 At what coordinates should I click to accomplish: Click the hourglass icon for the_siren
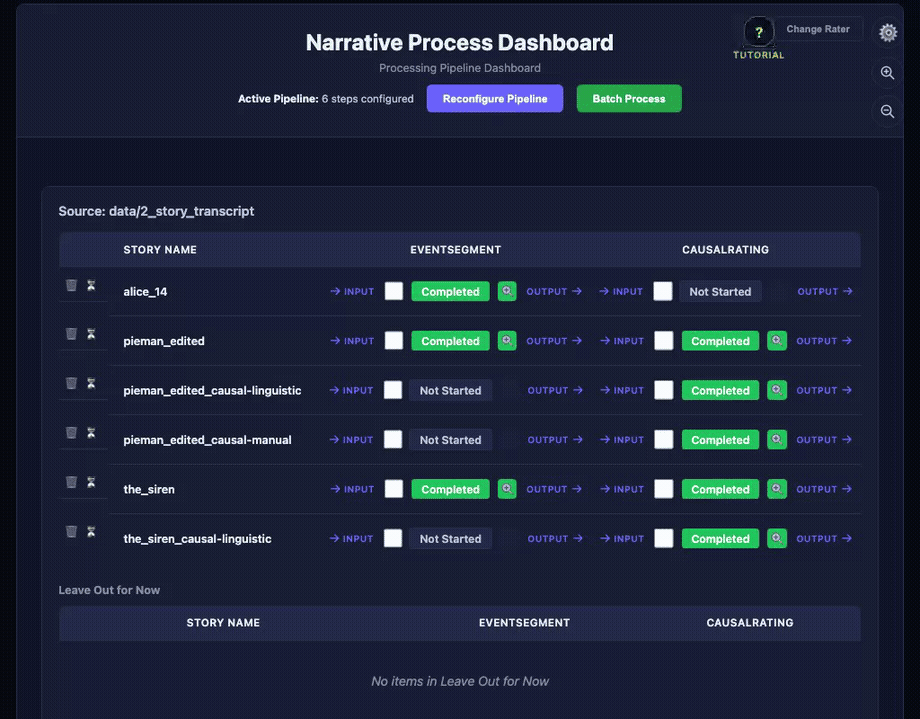tap(91, 482)
